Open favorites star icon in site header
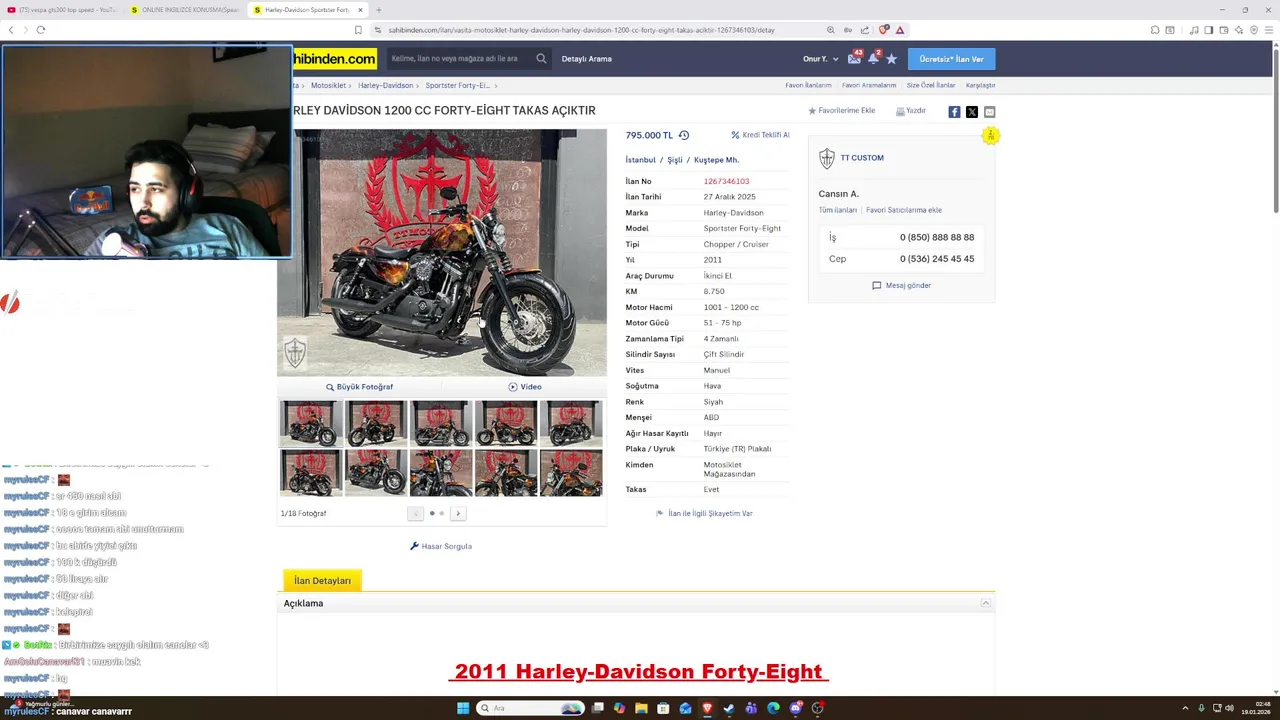This screenshot has width=1280, height=720. coord(891,59)
